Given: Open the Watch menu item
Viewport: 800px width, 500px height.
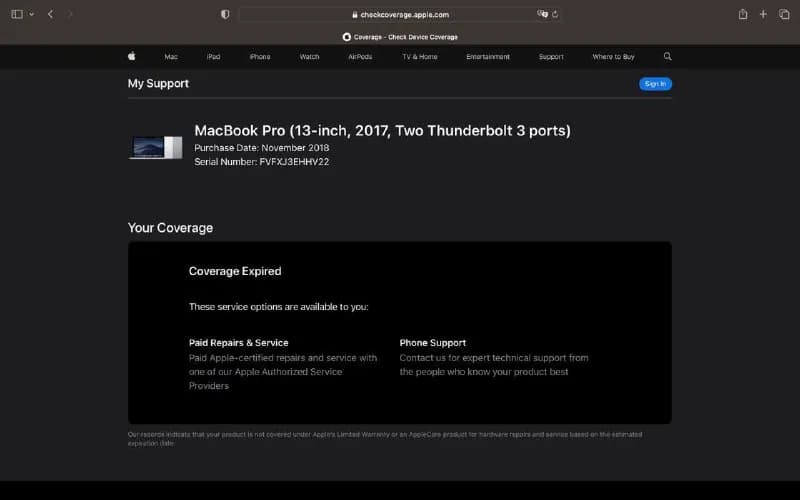Looking at the screenshot, I should (309, 57).
